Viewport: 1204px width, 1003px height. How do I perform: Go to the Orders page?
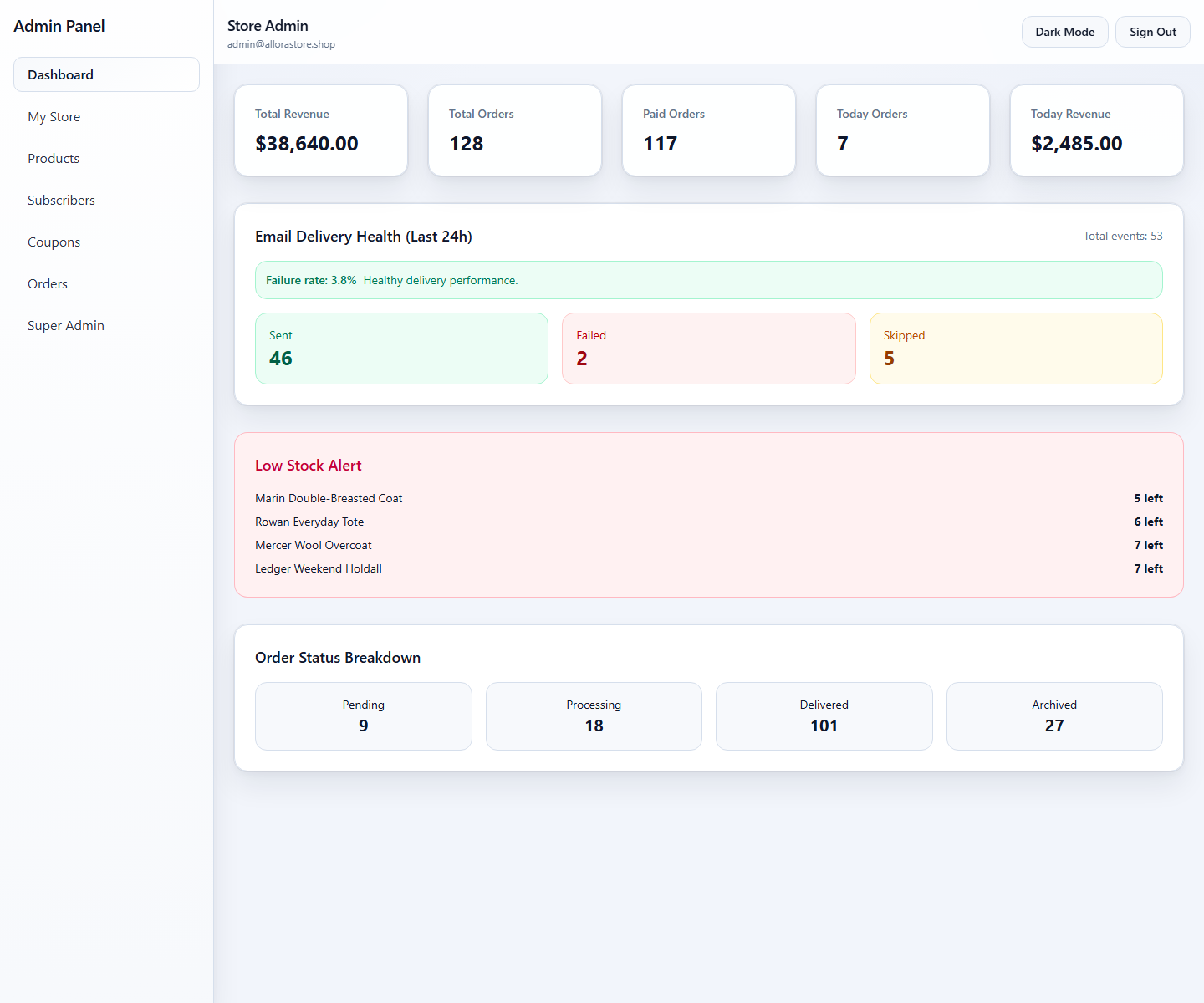click(x=47, y=283)
